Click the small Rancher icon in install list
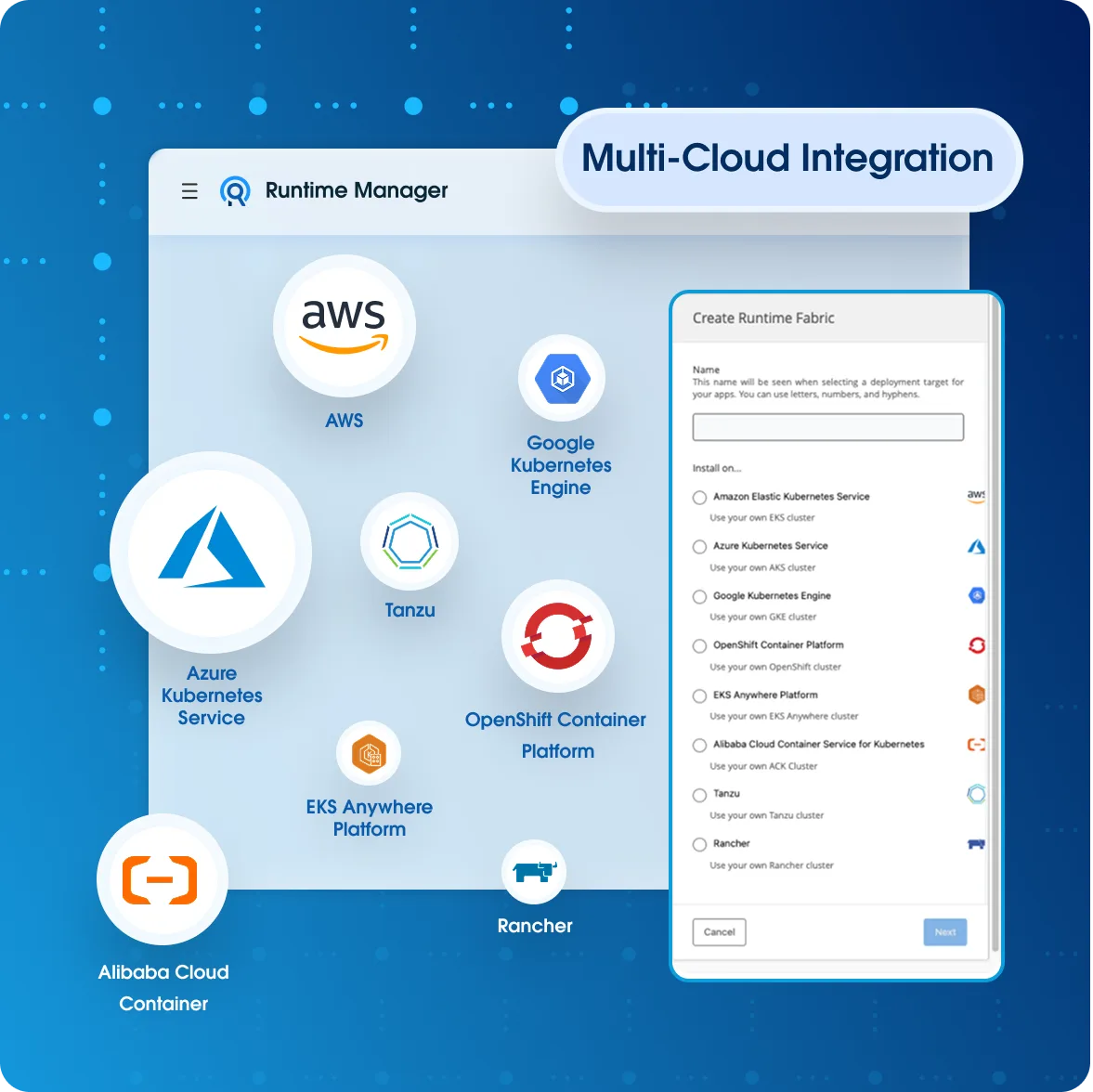The height and width of the screenshot is (1092, 1093). (977, 845)
